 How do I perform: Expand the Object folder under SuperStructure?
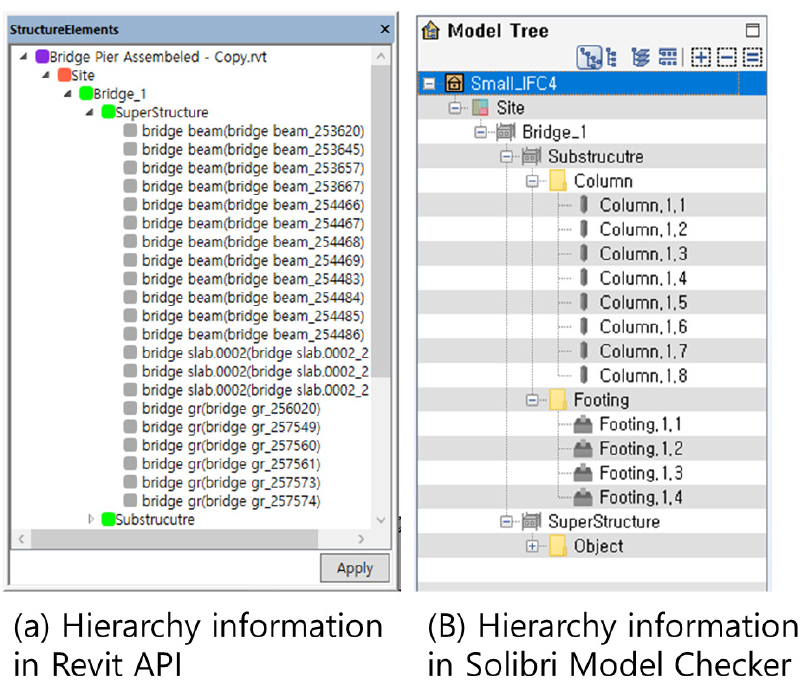coord(532,546)
